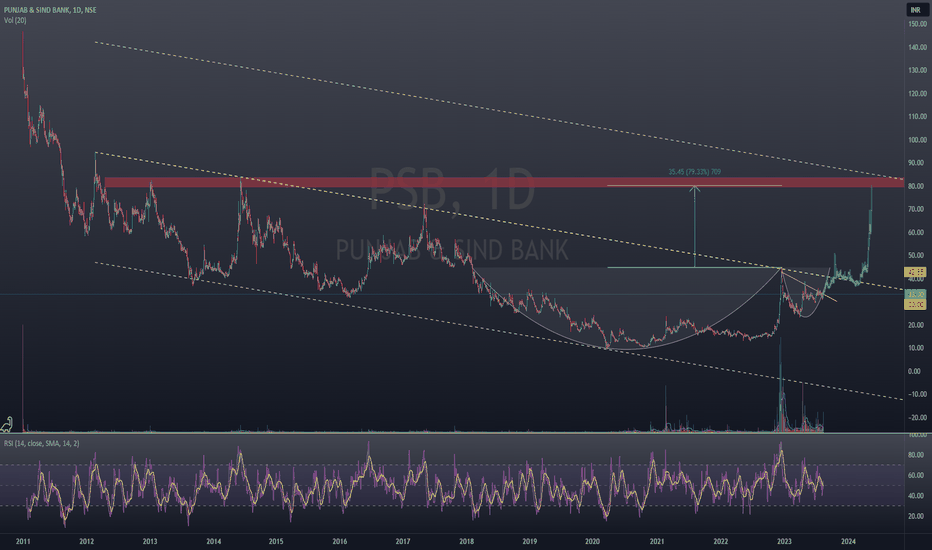Click the green 33.30 last price tag

pos(915,294)
